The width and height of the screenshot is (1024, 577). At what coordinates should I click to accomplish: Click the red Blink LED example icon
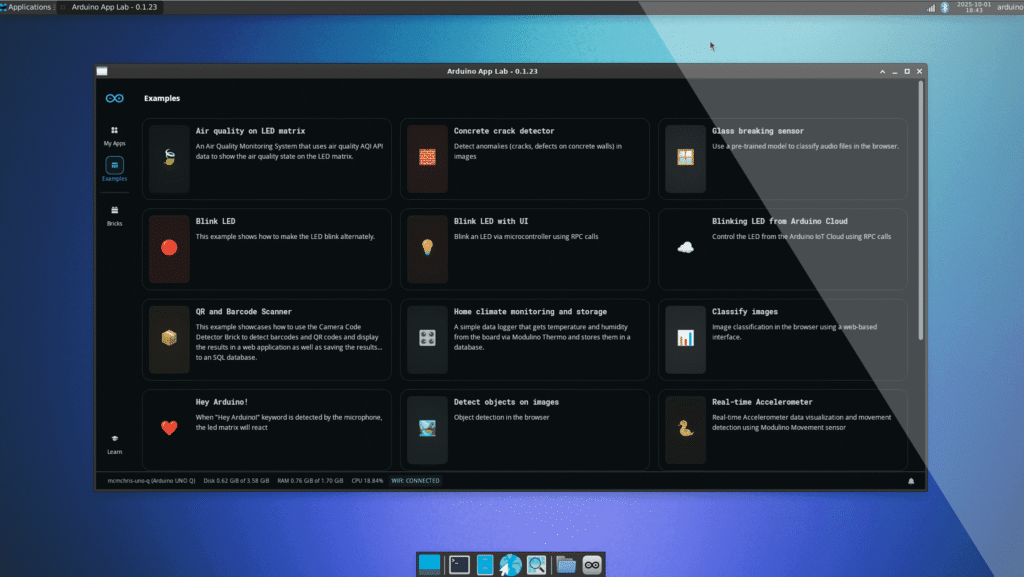pos(169,248)
